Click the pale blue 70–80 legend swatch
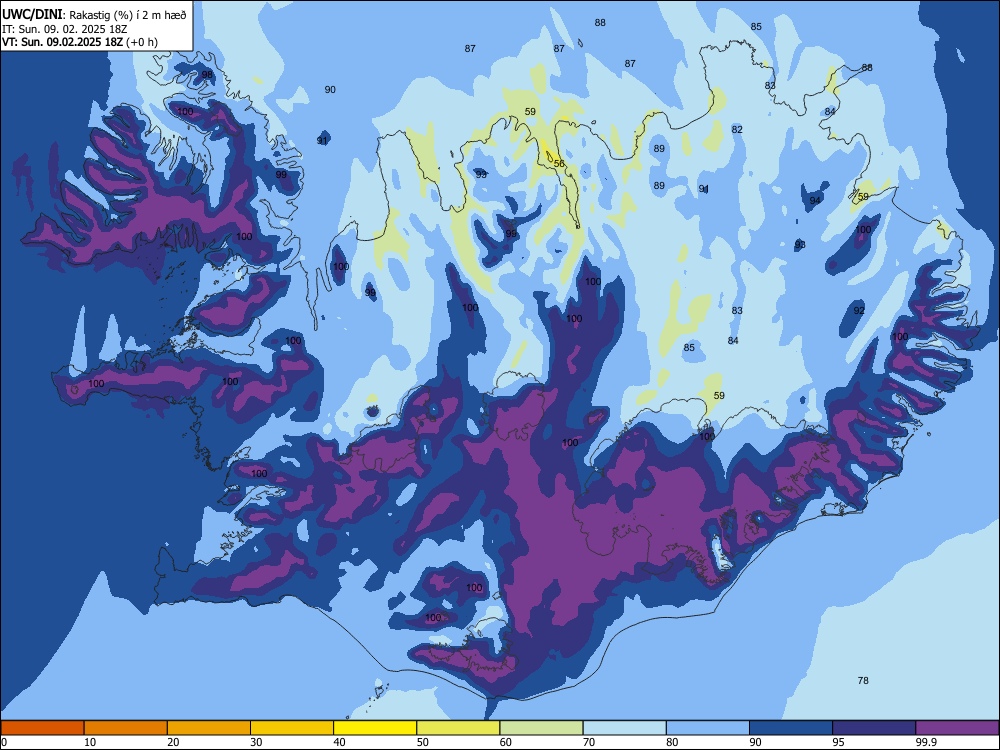Screen dimensions: 1000x750 click(x=624, y=728)
